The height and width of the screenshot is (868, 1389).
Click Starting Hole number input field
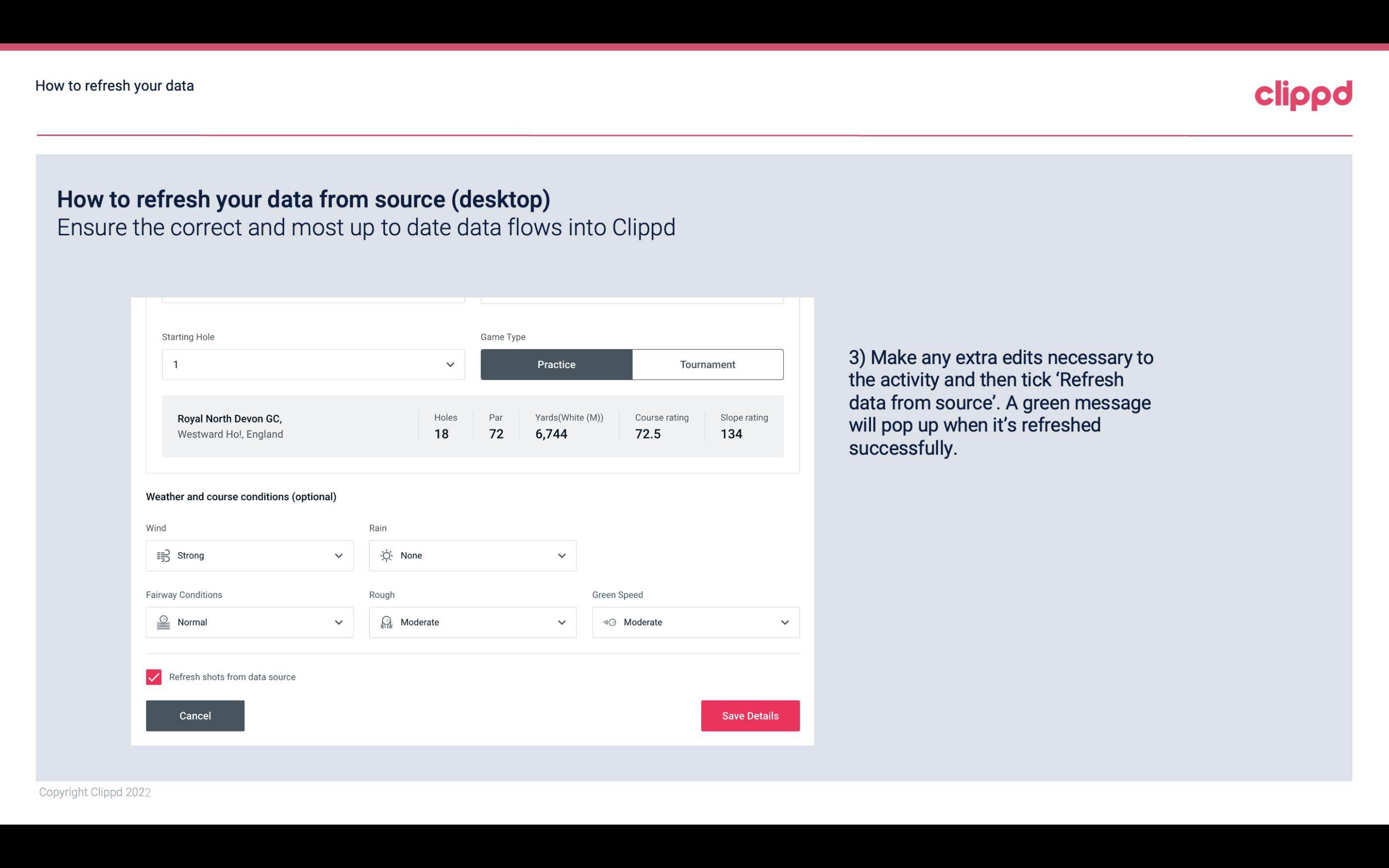(x=312, y=364)
